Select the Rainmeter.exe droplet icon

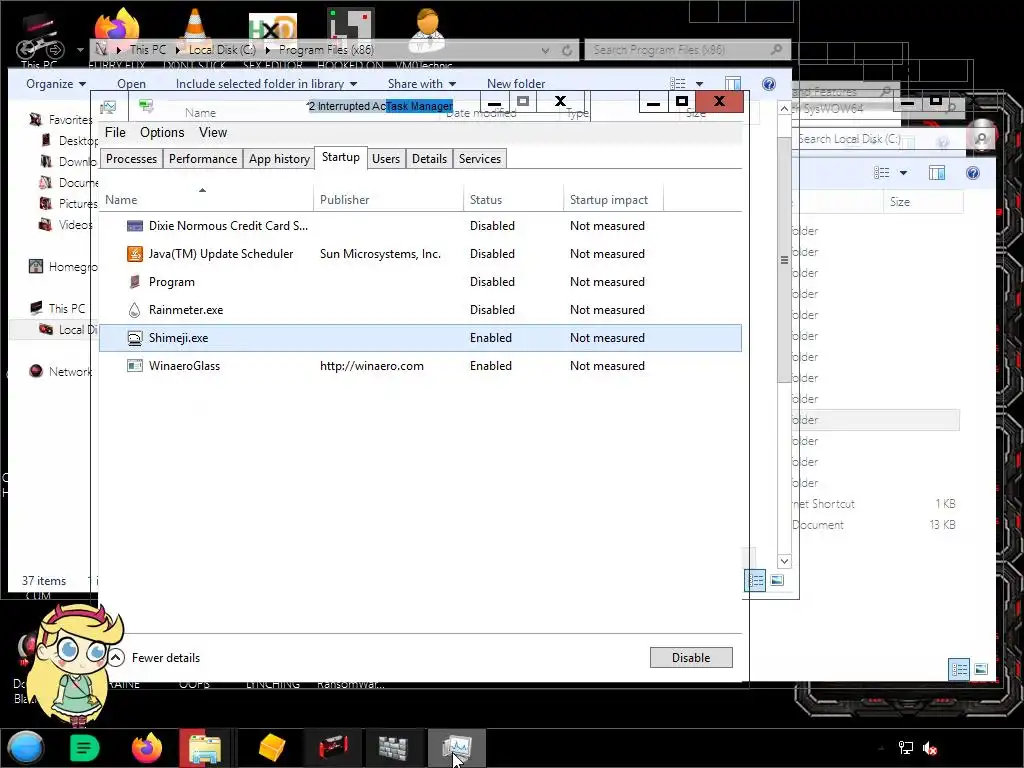click(135, 310)
